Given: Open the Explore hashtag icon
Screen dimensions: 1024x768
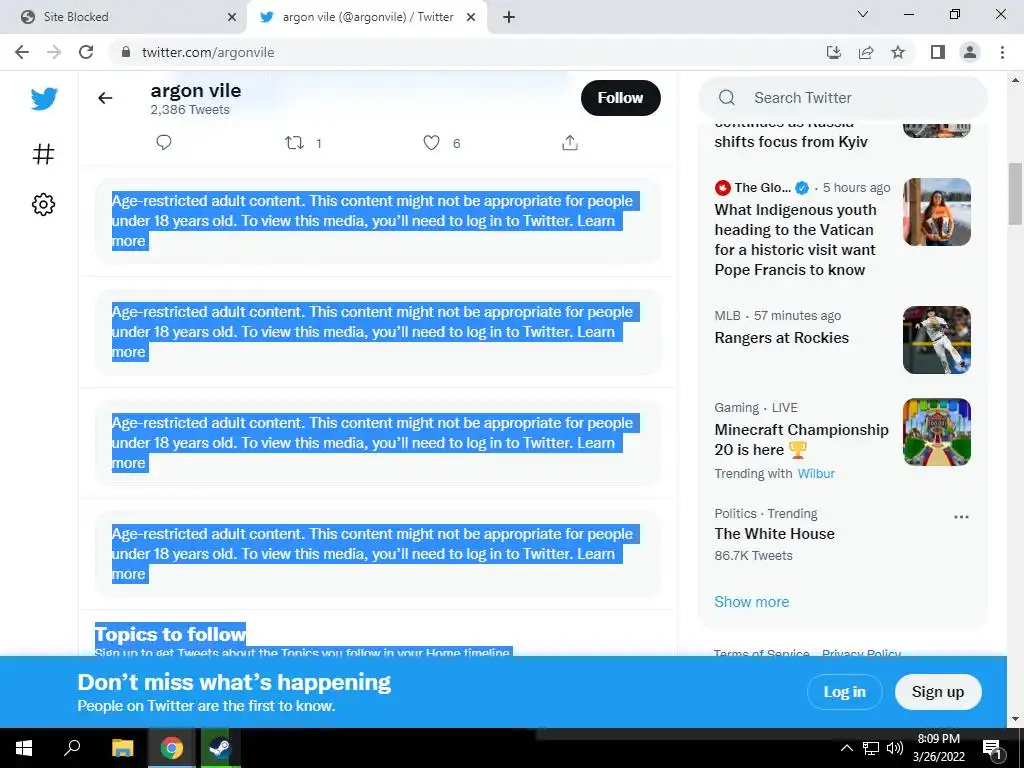Looking at the screenshot, I should (44, 154).
